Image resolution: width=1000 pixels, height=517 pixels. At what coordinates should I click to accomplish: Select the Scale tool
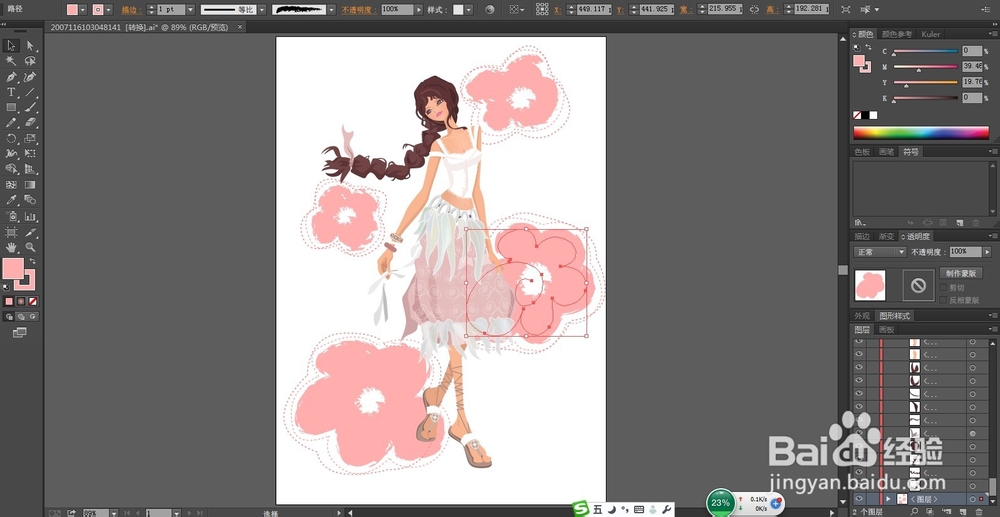30,138
